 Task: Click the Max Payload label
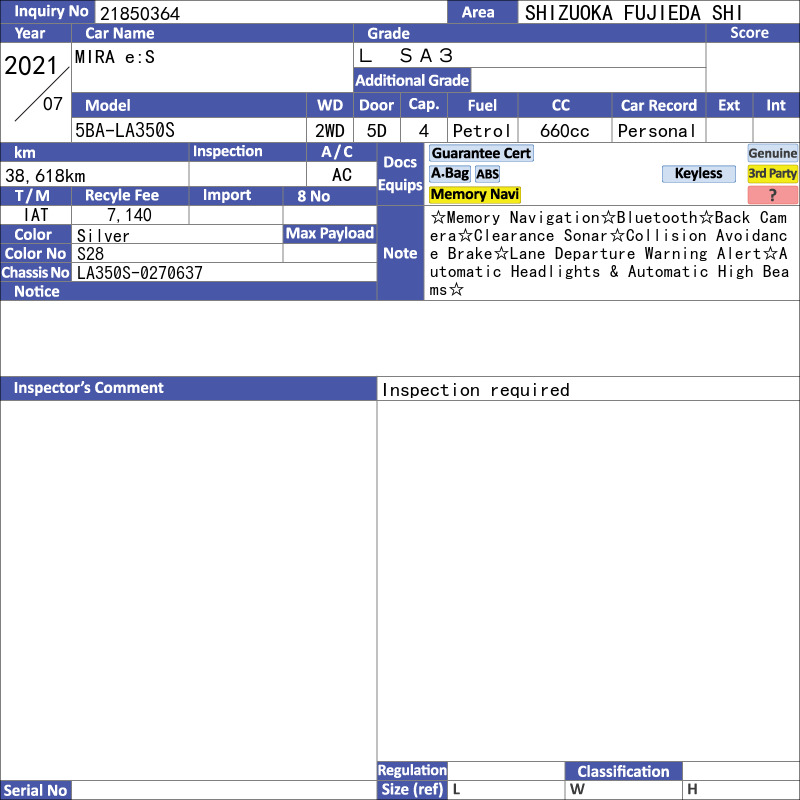(330, 234)
